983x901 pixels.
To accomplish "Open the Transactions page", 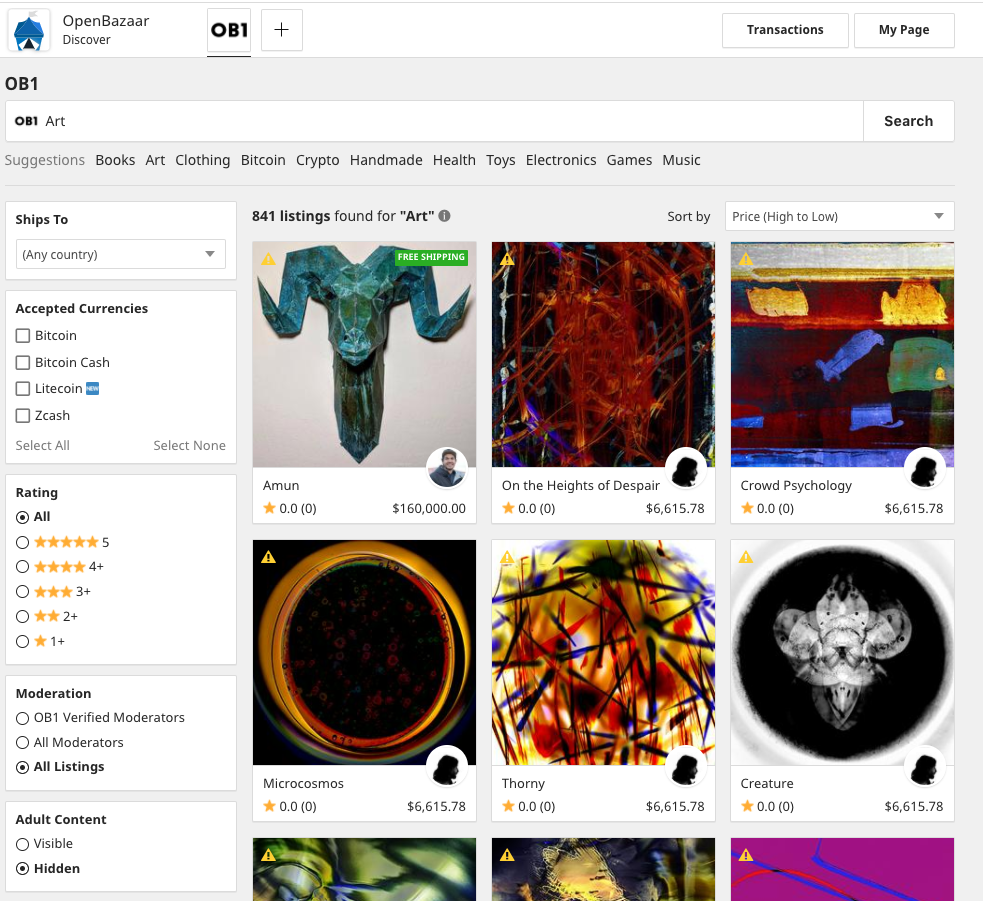I will click(785, 30).
